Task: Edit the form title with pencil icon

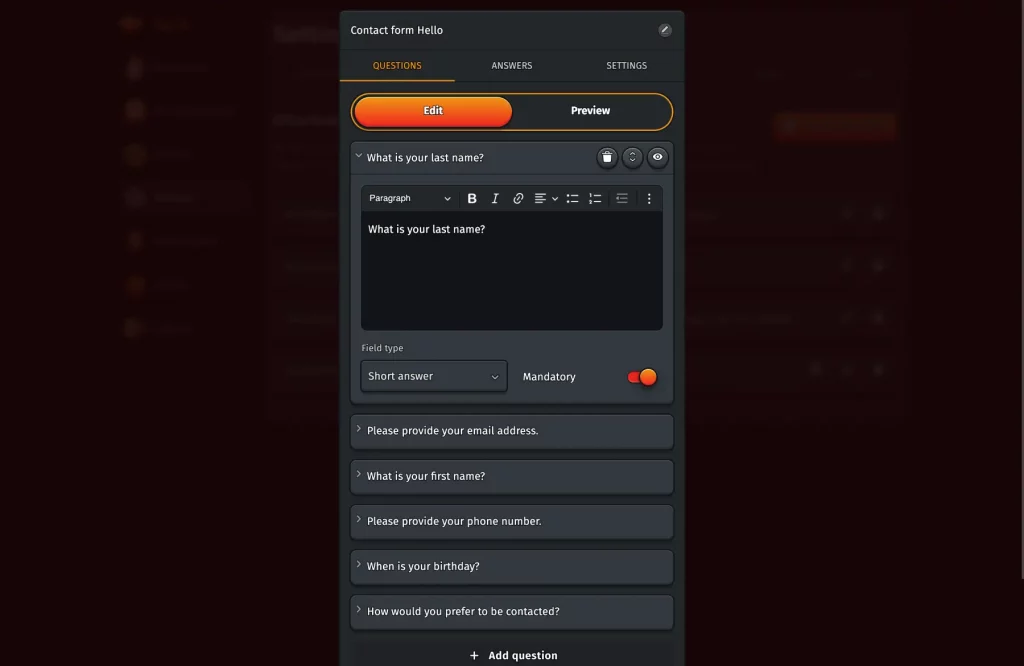Action: pyautogui.click(x=665, y=30)
